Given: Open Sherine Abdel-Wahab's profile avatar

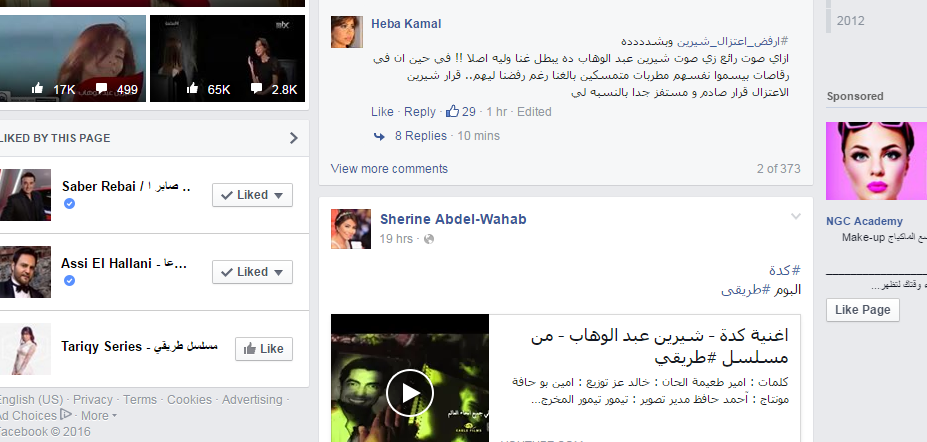Looking at the screenshot, I should [x=351, y=229].
